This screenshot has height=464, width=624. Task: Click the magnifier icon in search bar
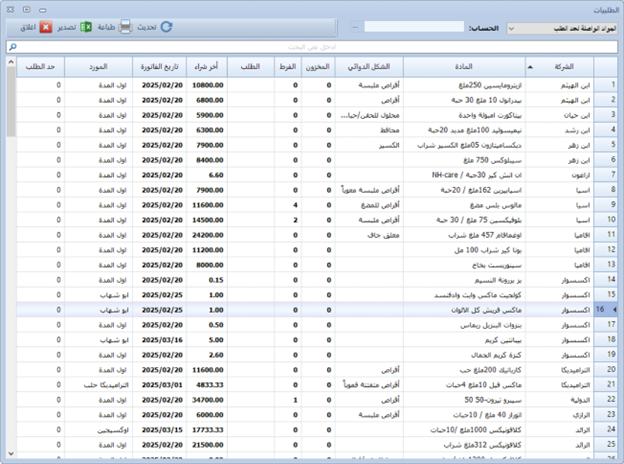[x=13, y=47]
